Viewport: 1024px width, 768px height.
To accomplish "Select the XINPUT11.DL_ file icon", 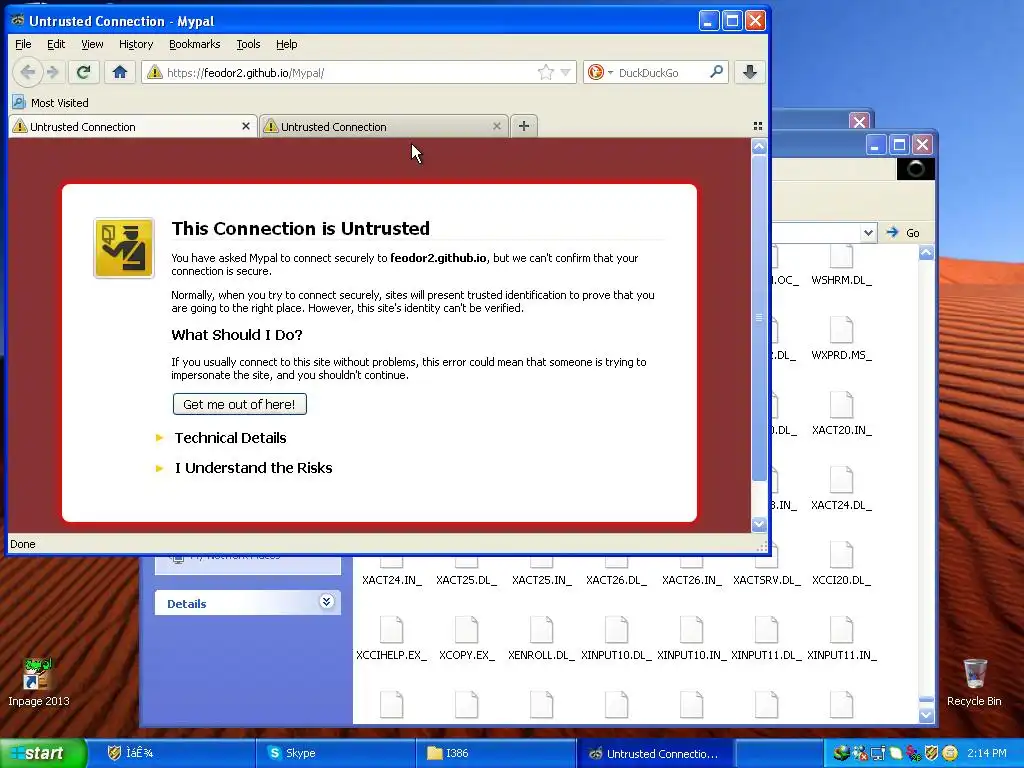I will pos(767,630).
